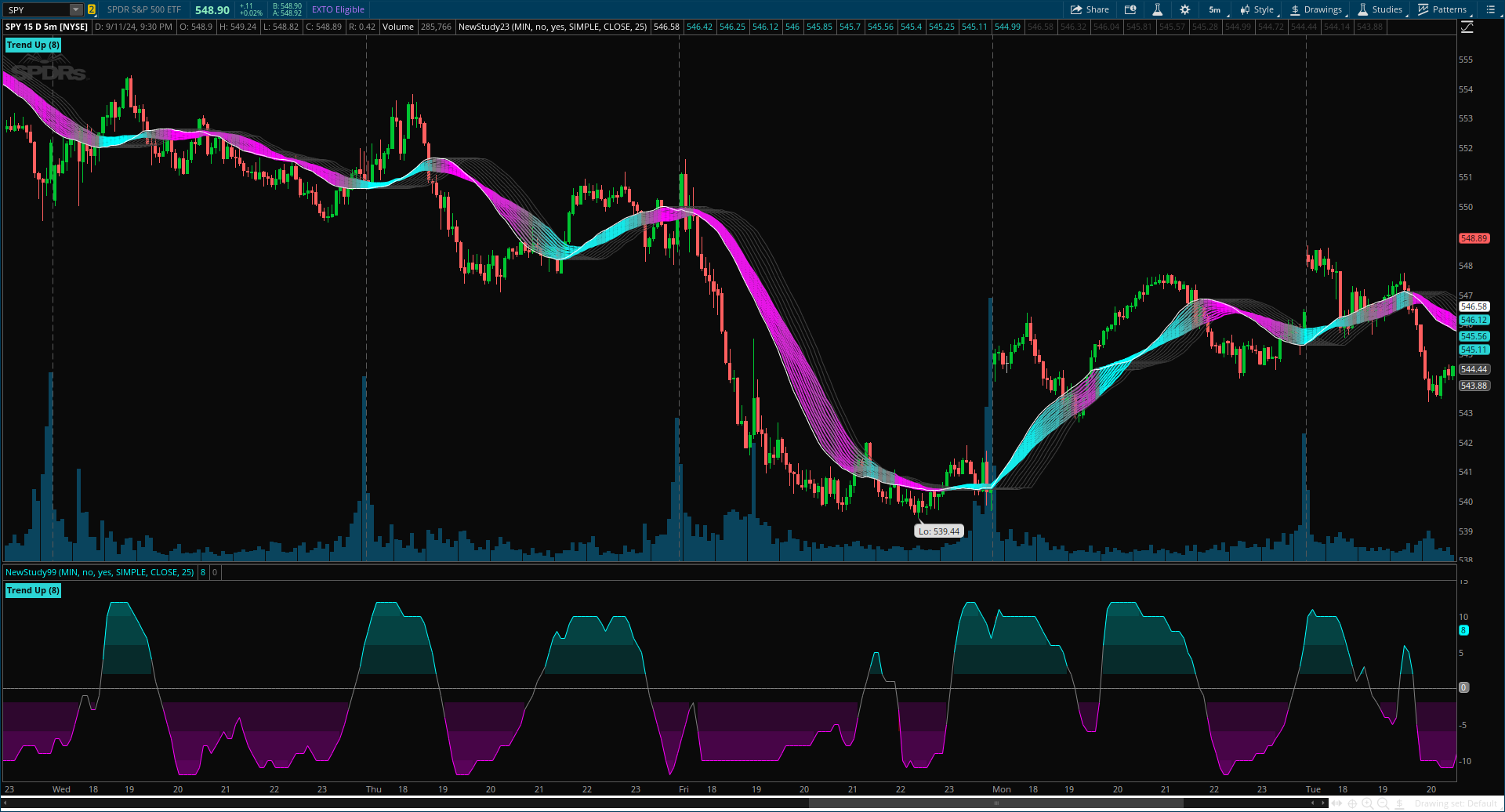Open the Edit Studies flask icon
Screen dimensions: 1505x812
pyautogui.click(x=1157, y=9)
